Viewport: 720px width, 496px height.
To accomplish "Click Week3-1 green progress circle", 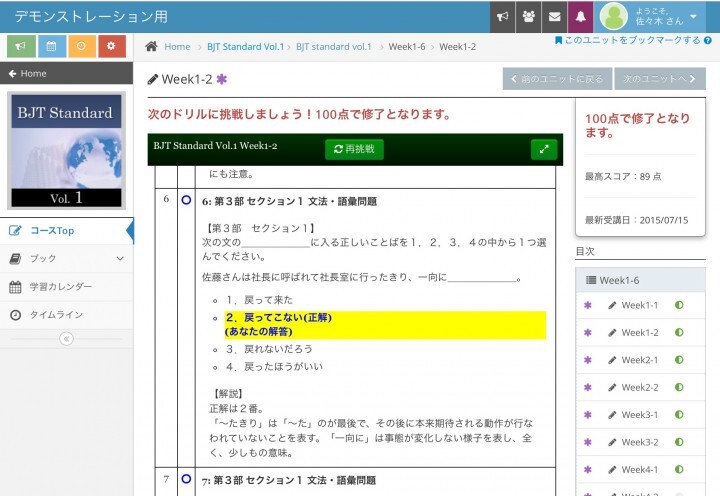I will [x=679, y=414].
